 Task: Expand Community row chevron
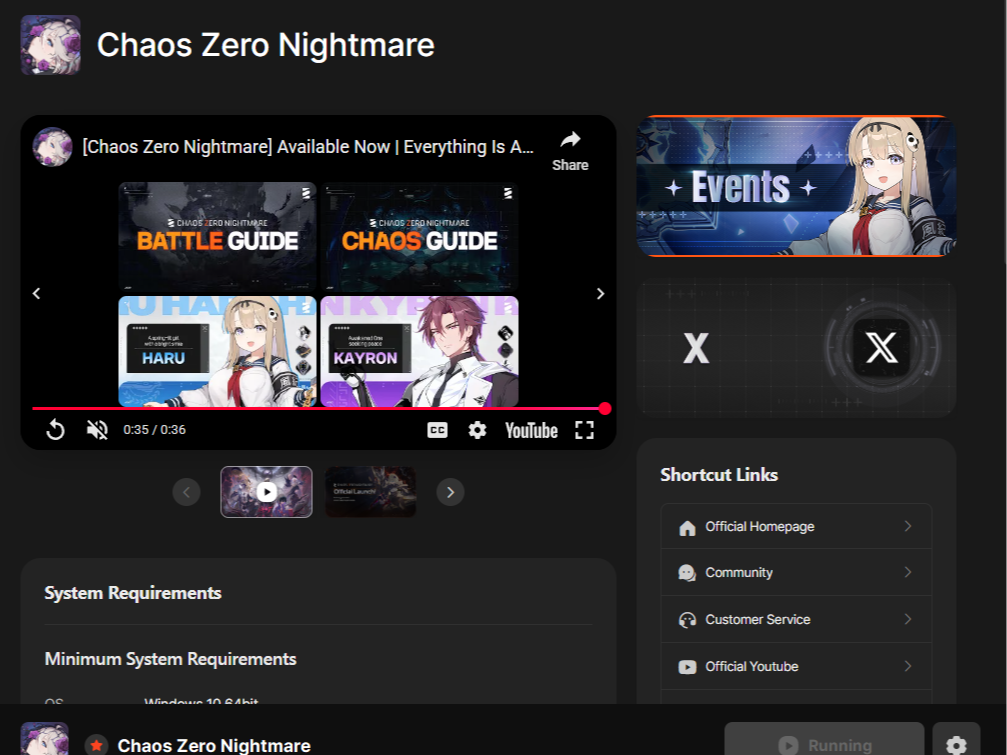point(908,572)
